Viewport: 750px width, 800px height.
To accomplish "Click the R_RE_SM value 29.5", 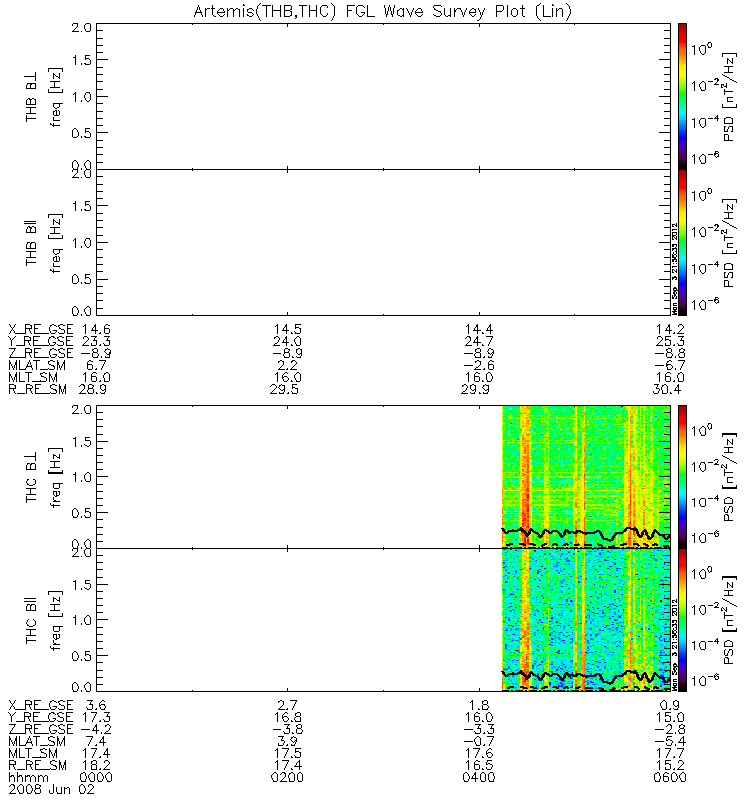I will 284,390.
